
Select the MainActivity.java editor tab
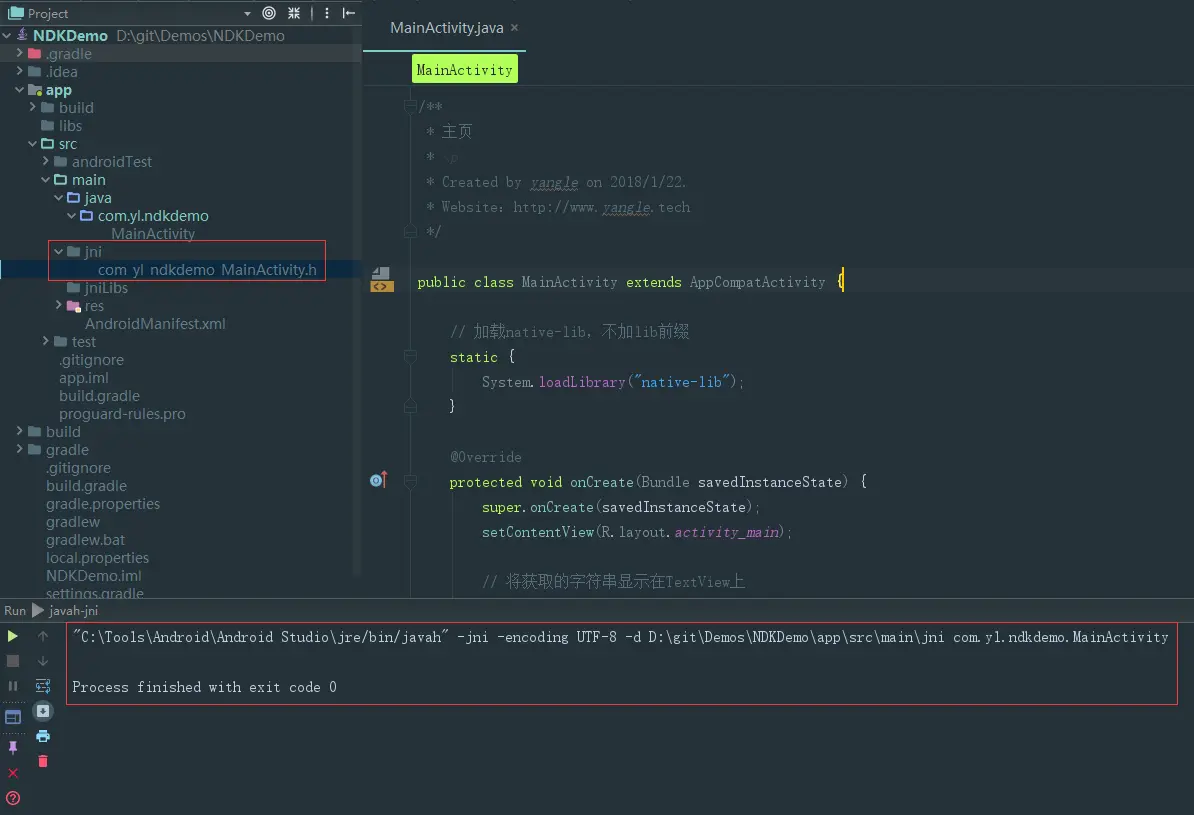tap(446, 27)
